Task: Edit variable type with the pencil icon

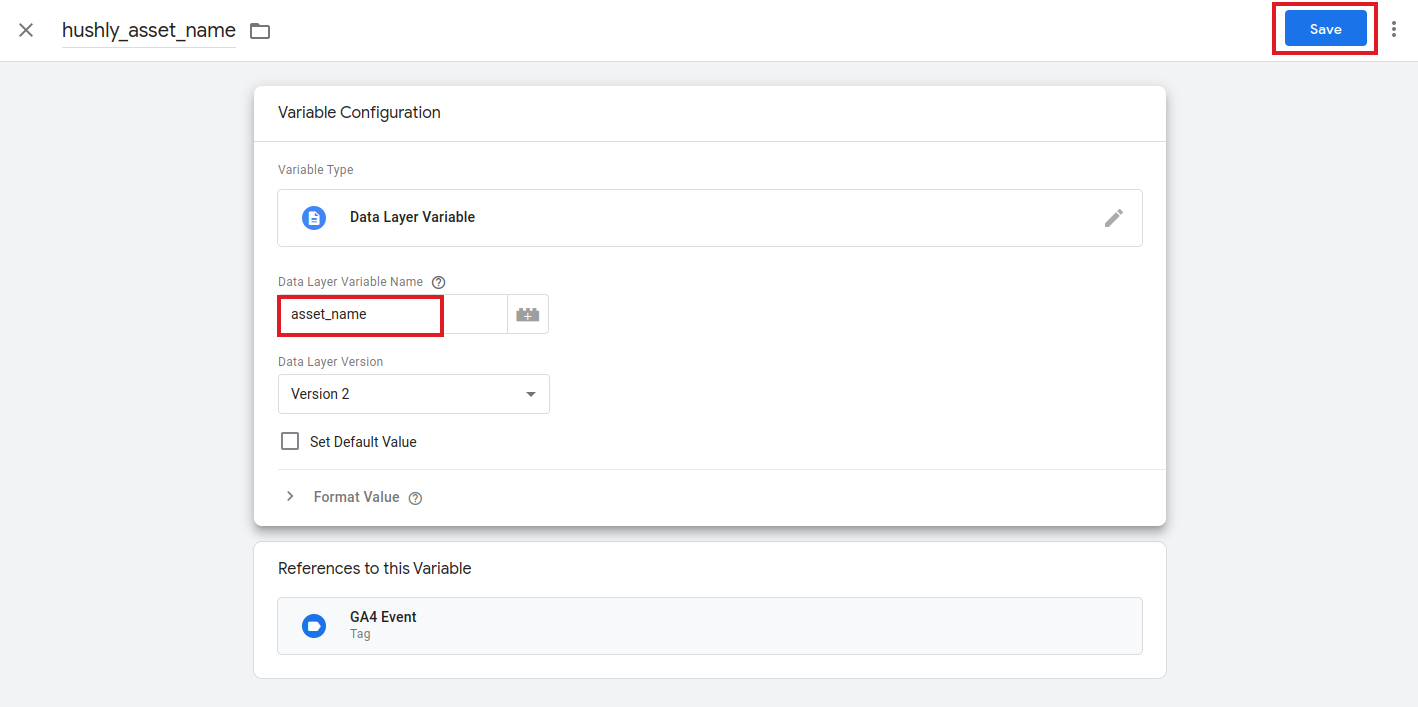Action: click(1114, 218)
